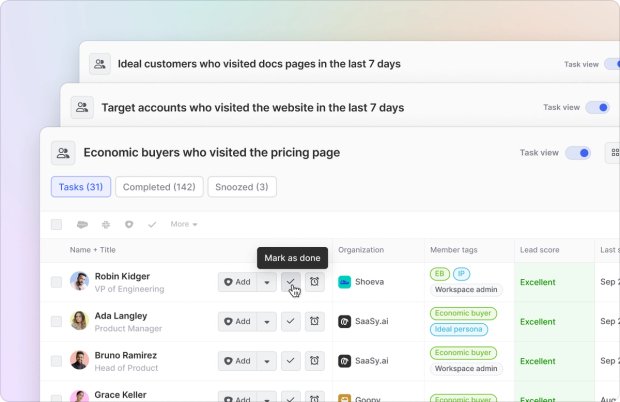Snooze Robin Kidger's task with the alarm icon
Image resolution: width=620 pixels, height=402 pixels.
315,282
